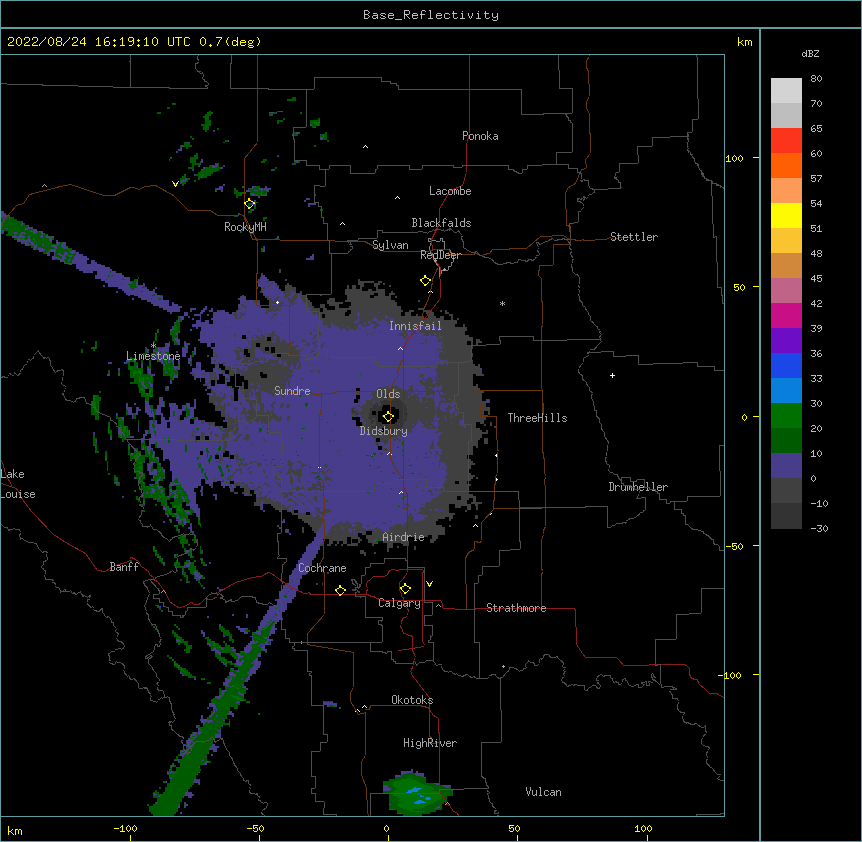
Task: Click the yellow marker below Cochrane
Action: 340,590
